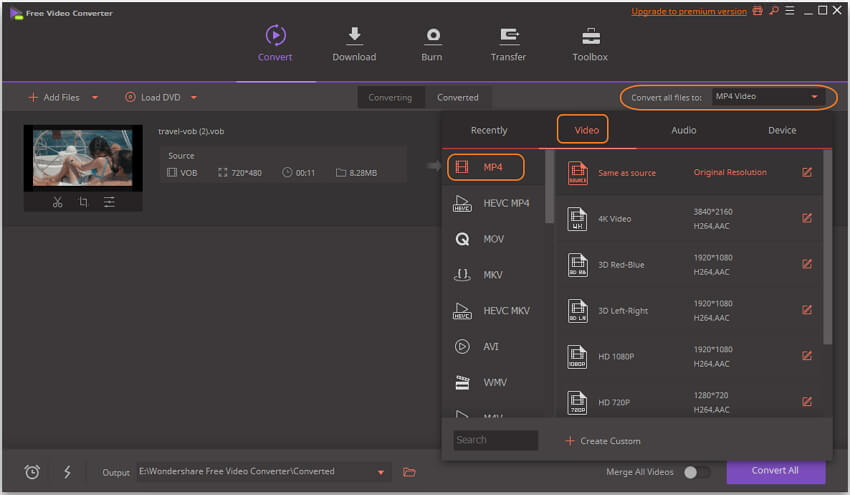The height and width of the screenshot is (495, 850).
Task: Show the Converting list tab
Action: pos(390,98)
